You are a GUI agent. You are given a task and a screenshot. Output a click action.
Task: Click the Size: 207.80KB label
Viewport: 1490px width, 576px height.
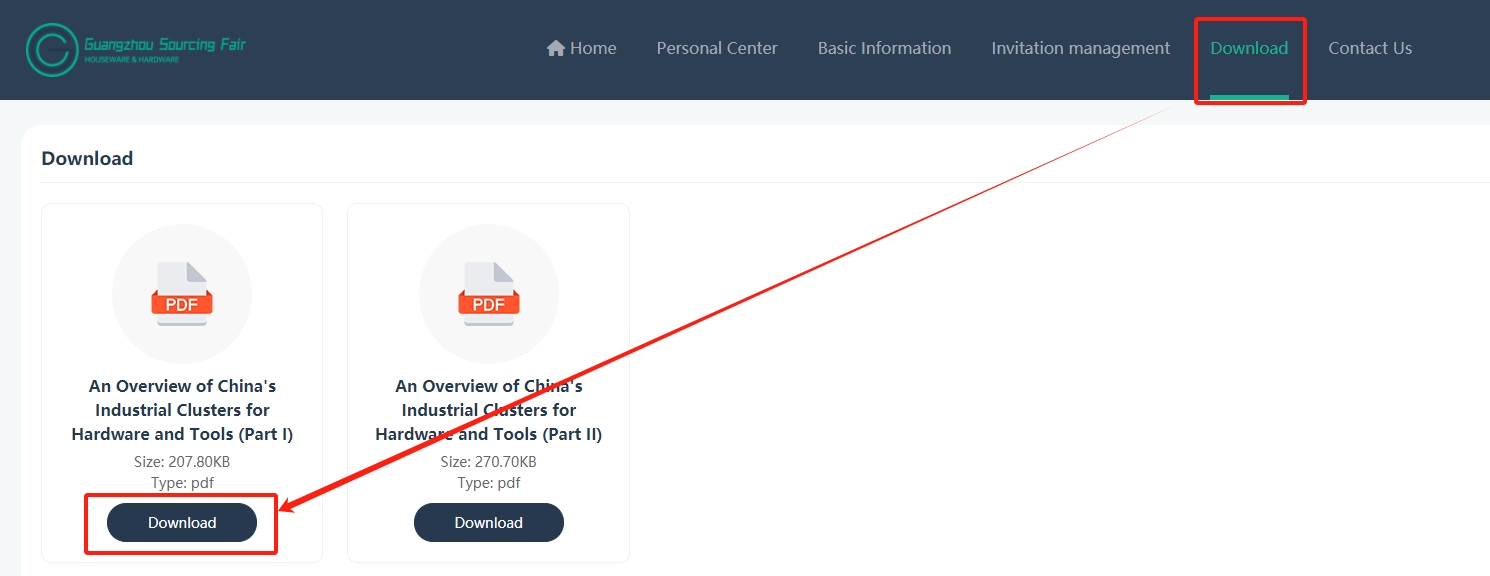click(x=182, y=462)
